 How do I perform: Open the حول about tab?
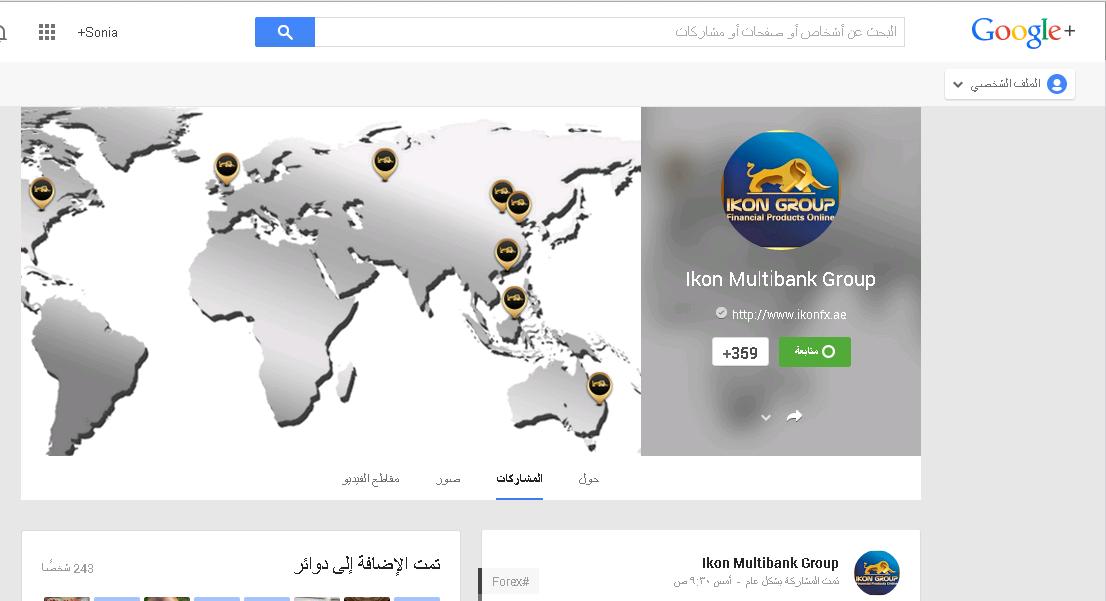(588, 479)
